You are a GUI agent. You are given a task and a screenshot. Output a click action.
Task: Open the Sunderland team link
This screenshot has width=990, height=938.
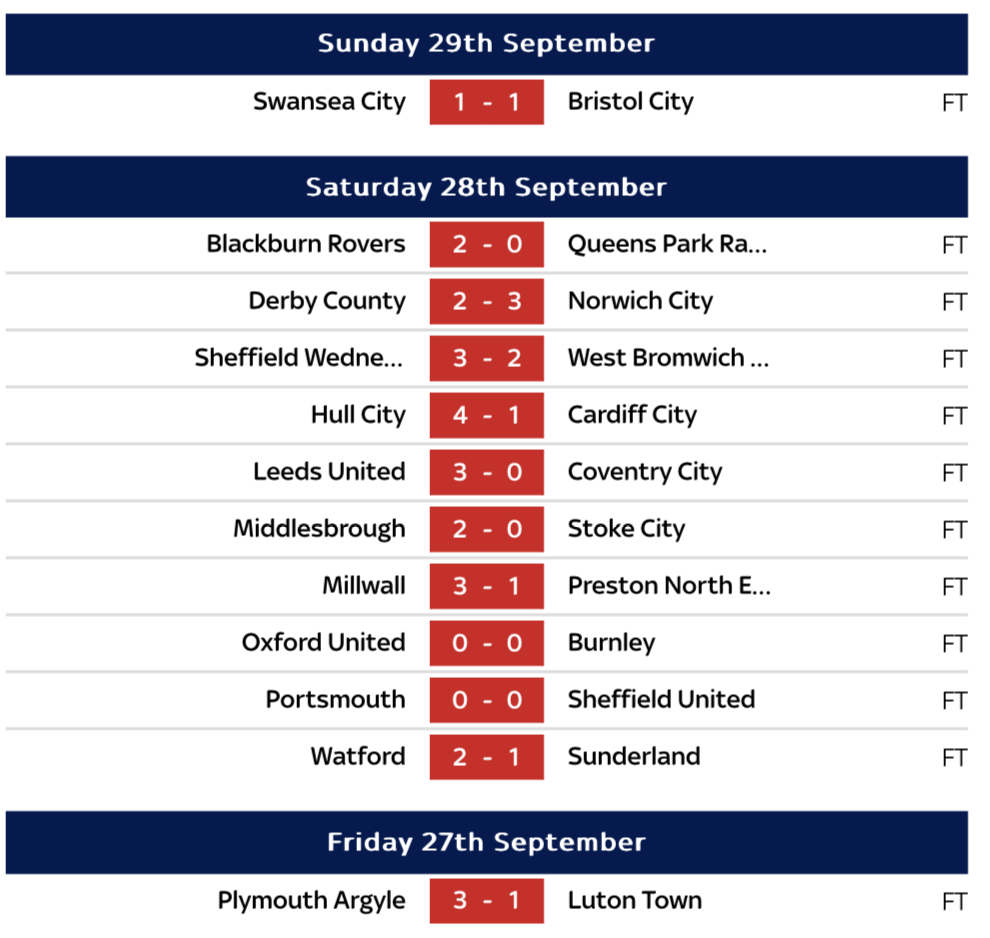tap(634, 757)
